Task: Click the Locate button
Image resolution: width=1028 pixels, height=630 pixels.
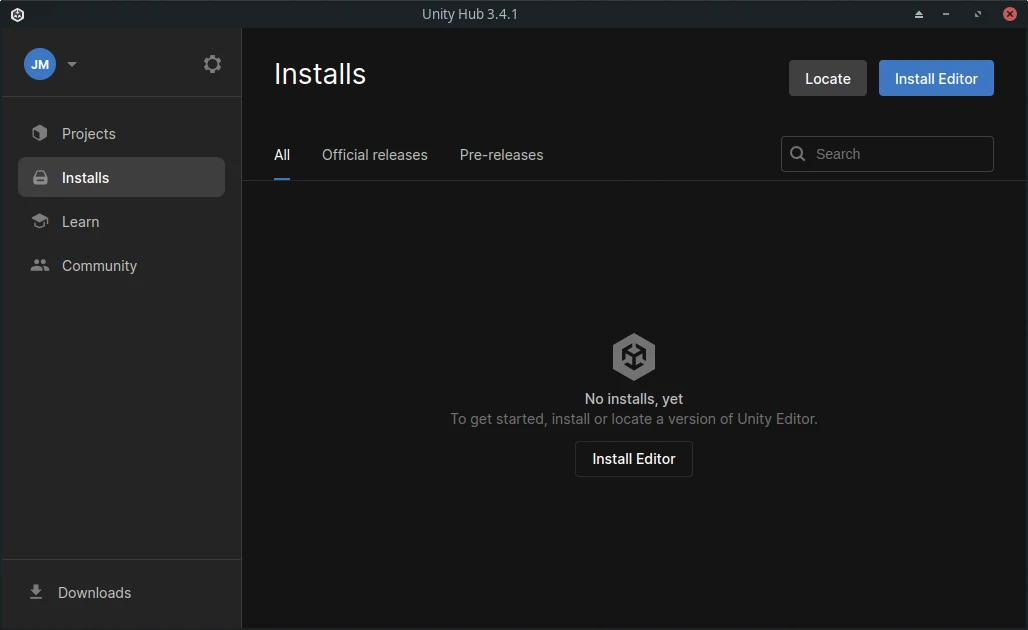Action: click(827, 78)
